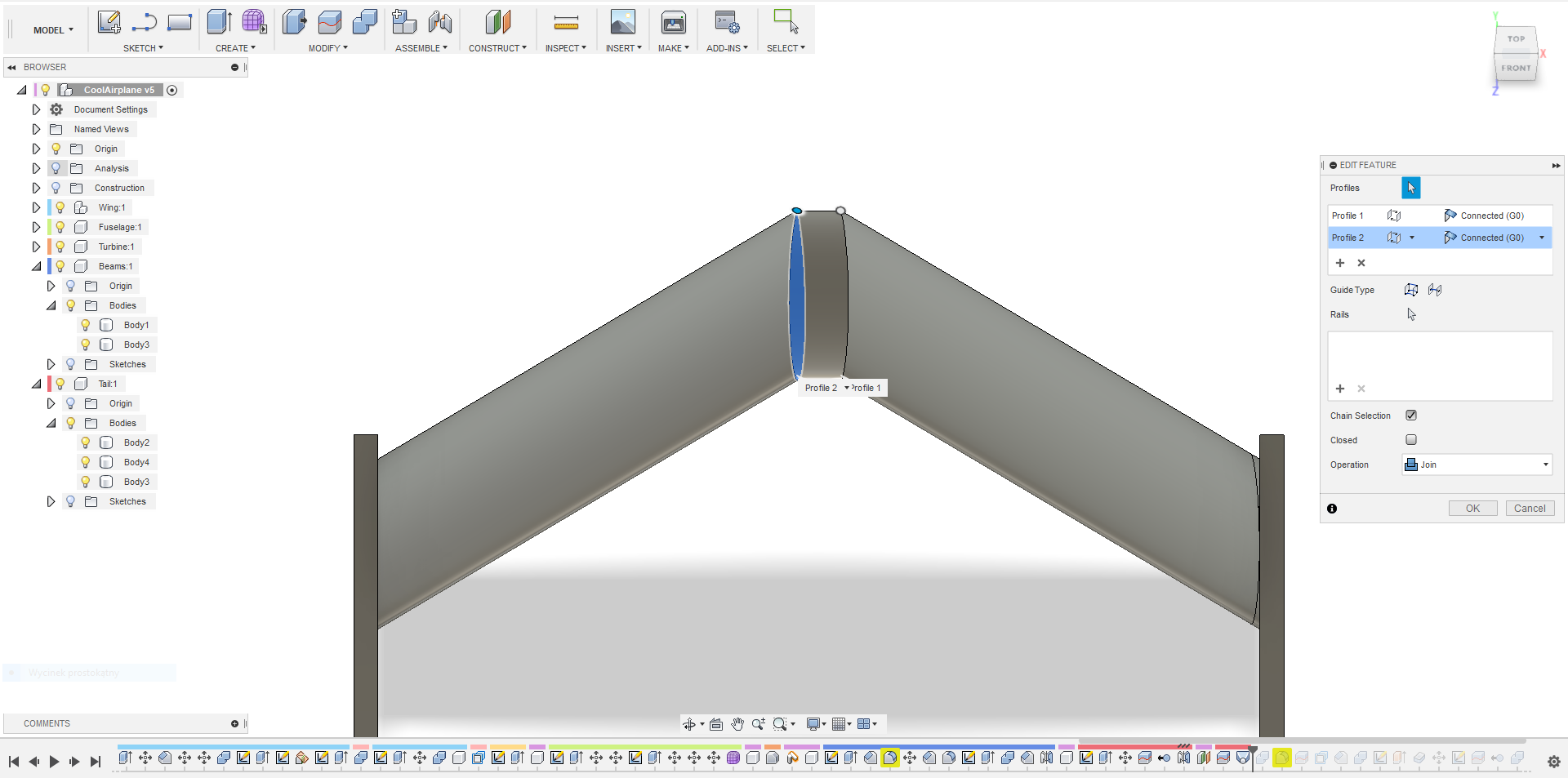Click the Construct plane icon
1568x778 pixels.
pos(497,22)
